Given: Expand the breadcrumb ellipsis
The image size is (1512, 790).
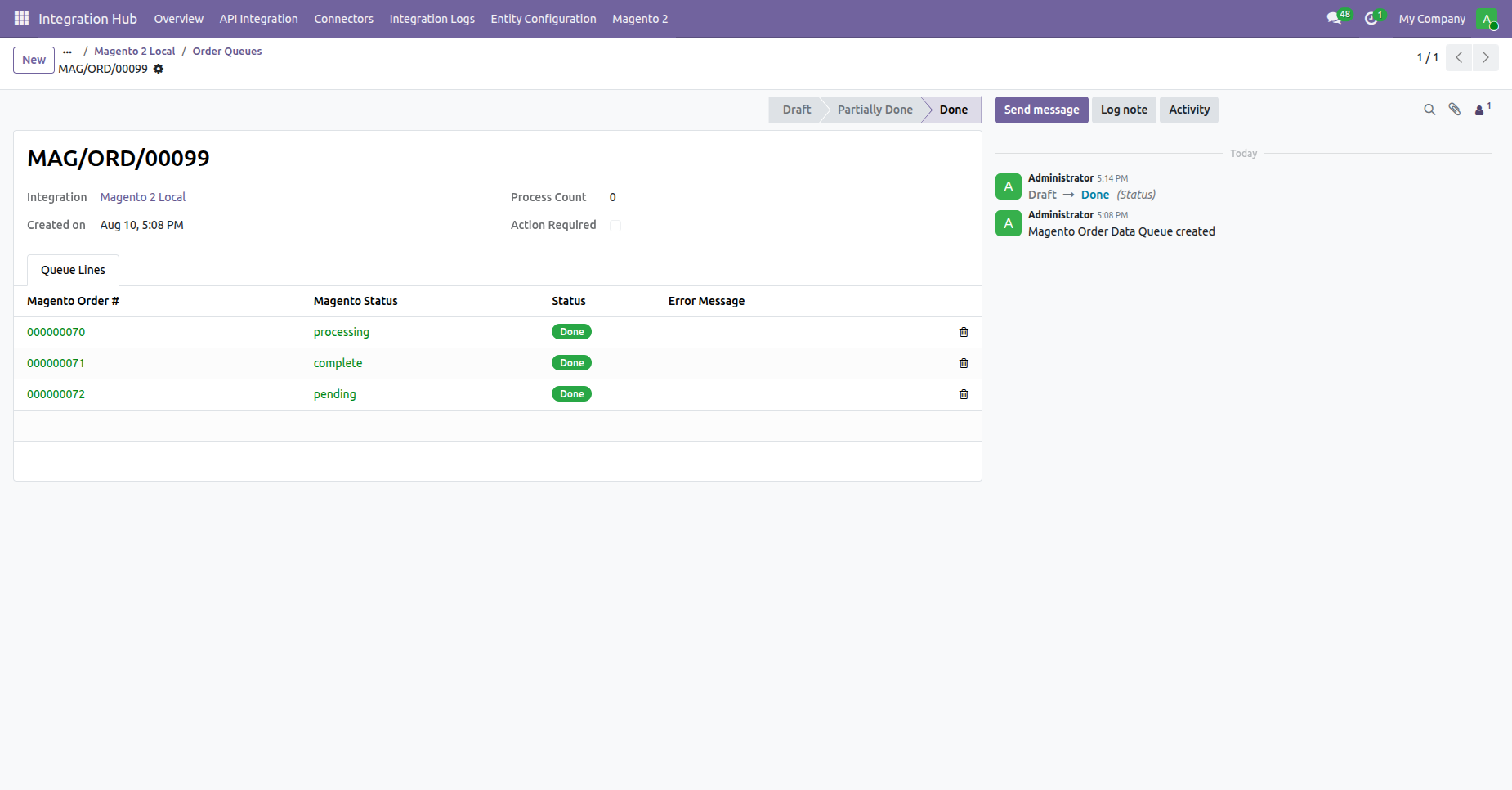Looking at the screenshot, I should [x=67, y=51].
